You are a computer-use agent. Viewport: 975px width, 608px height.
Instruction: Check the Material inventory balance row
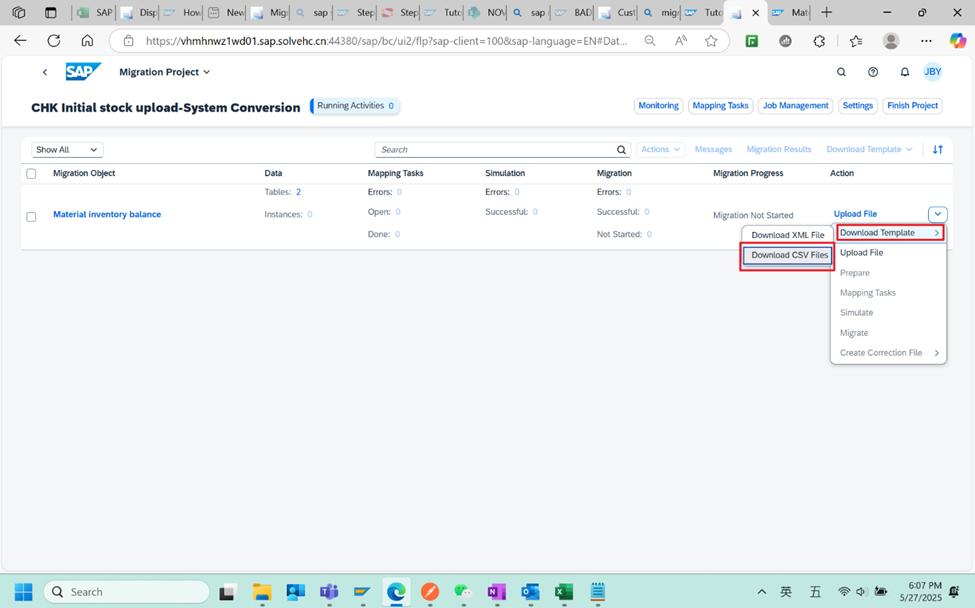[31, 217]
